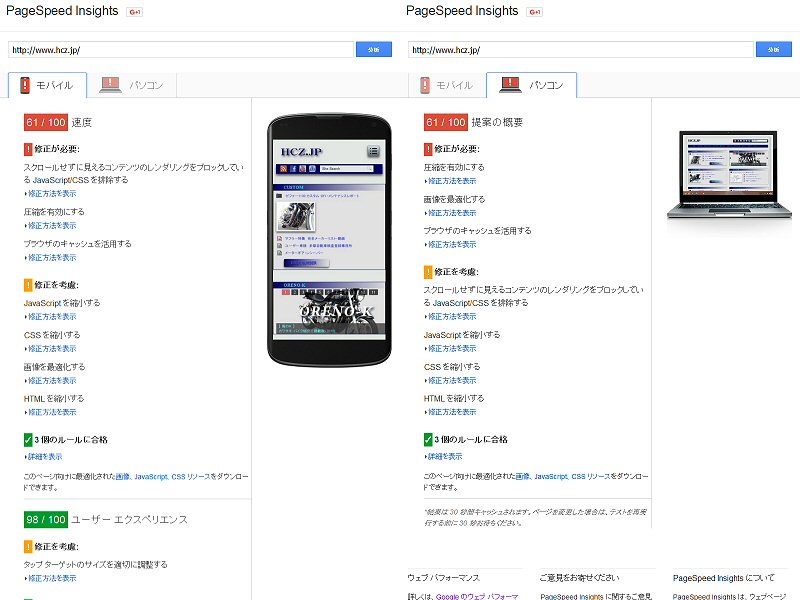Expand 修正方法を表示 under mobile 圧縮を有効にする
The height and width of the screenshot is (600, 800).
pos(52,226)
